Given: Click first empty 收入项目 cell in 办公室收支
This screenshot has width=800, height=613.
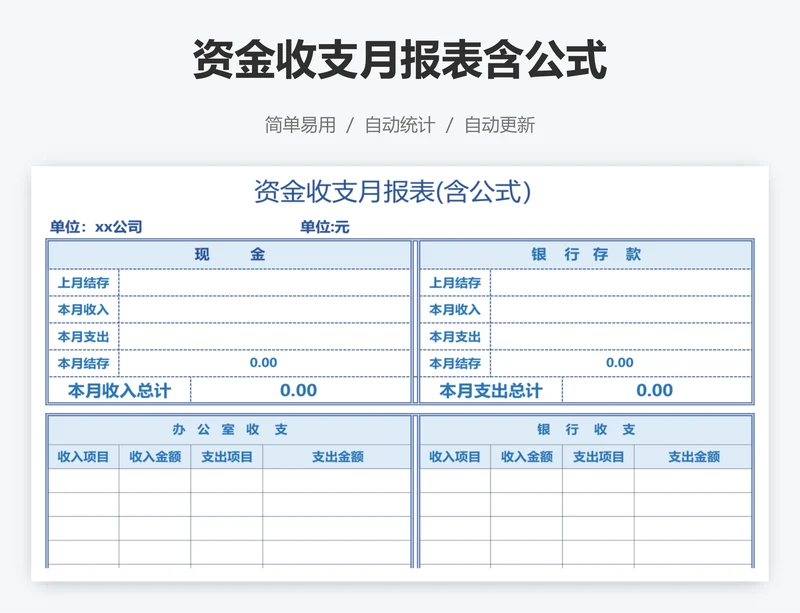Looking at the screenshot, I should click(x=83, y=481).
